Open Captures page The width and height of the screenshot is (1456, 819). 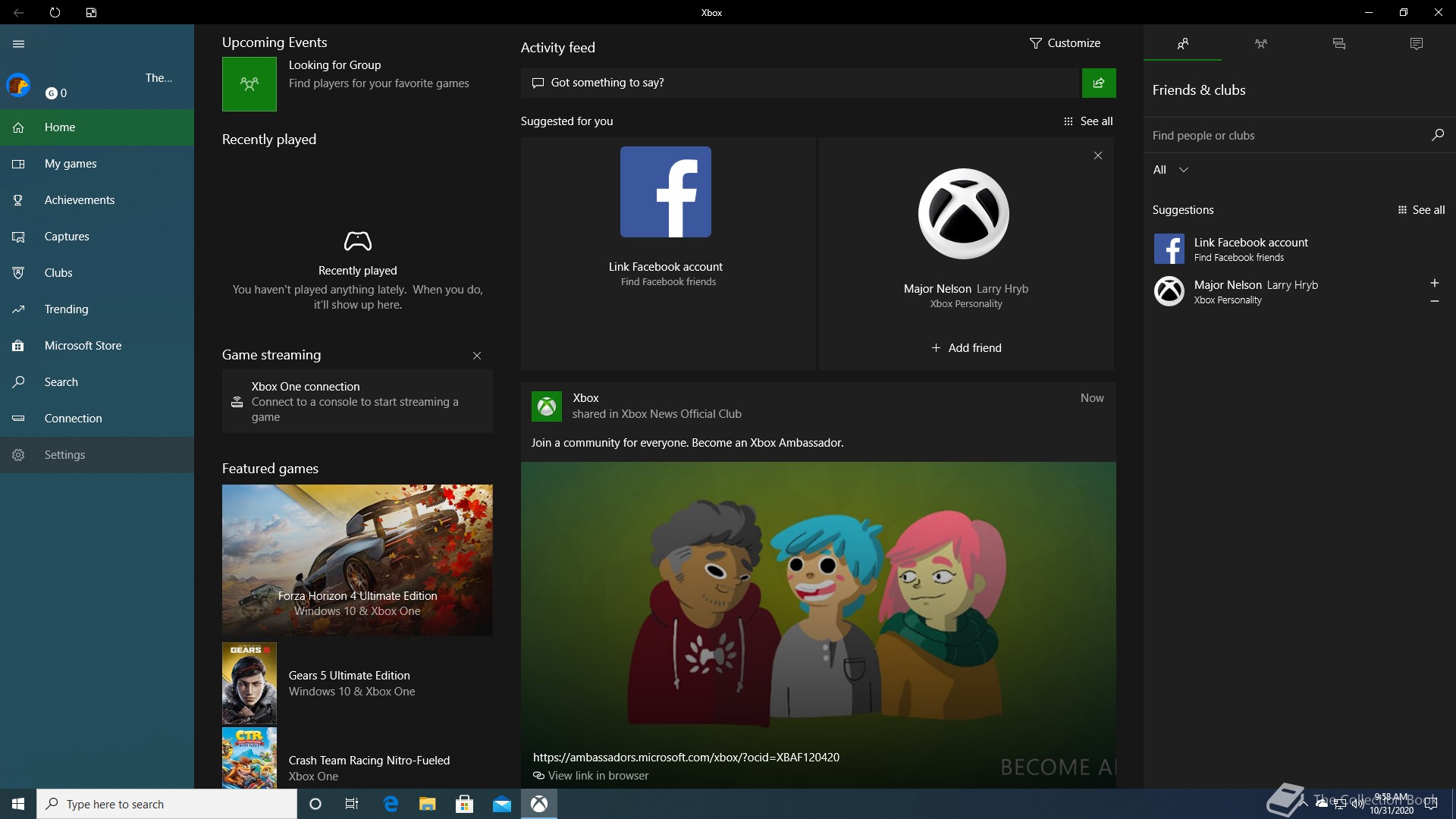(x=97, y=237)
